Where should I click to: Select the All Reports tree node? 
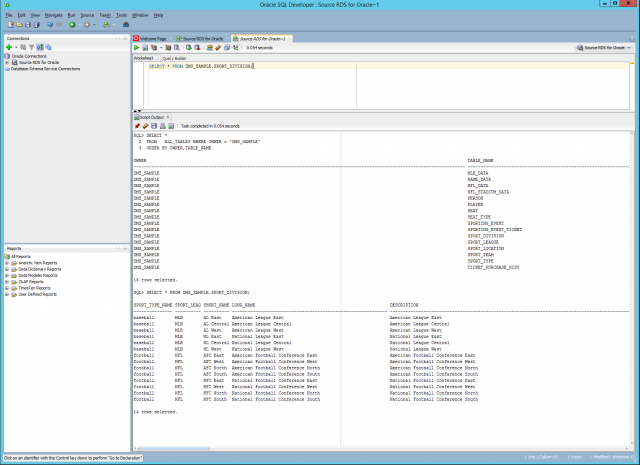[20, 257]
